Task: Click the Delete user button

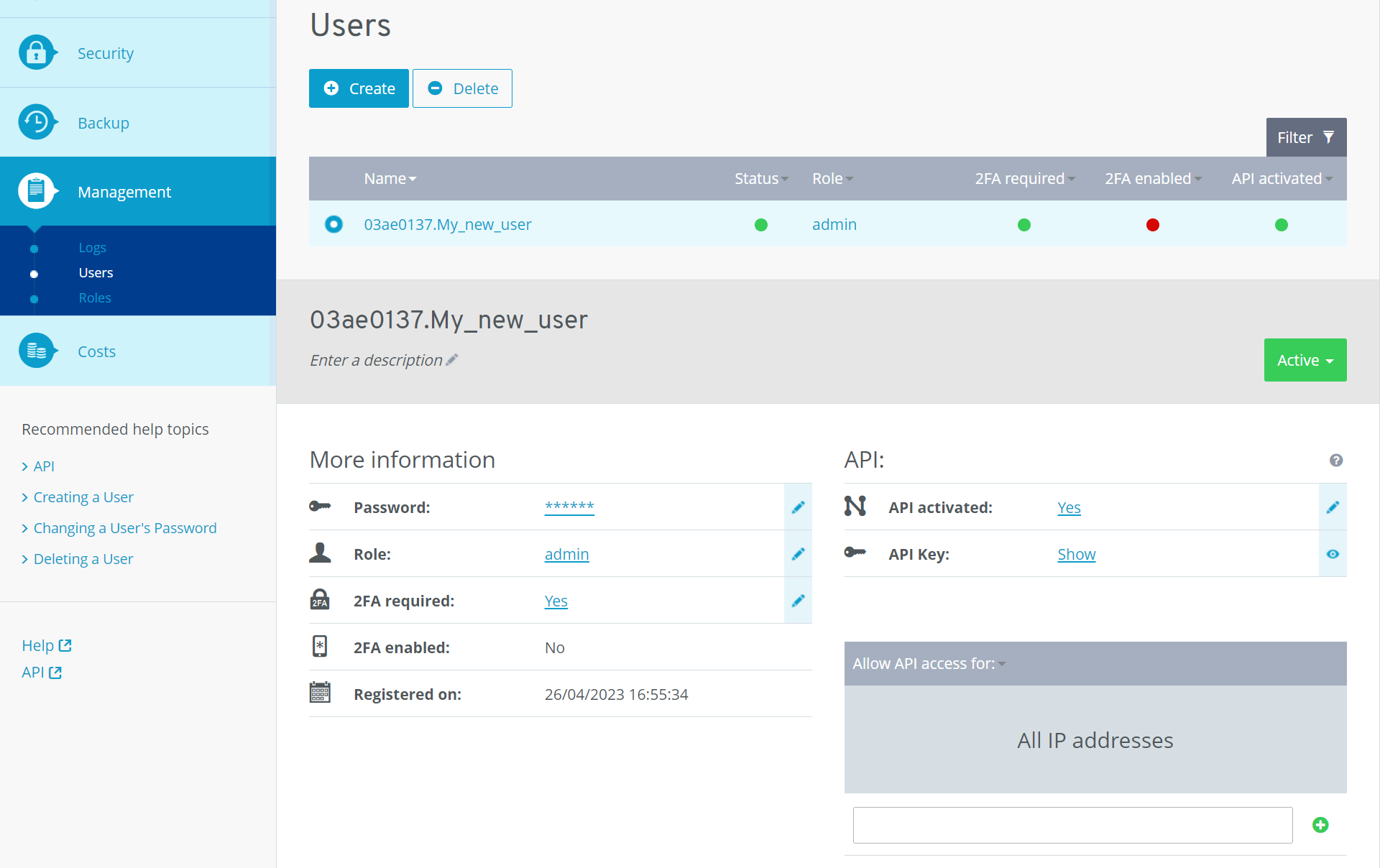Action: pyautogui.click(x=462, y=88)
